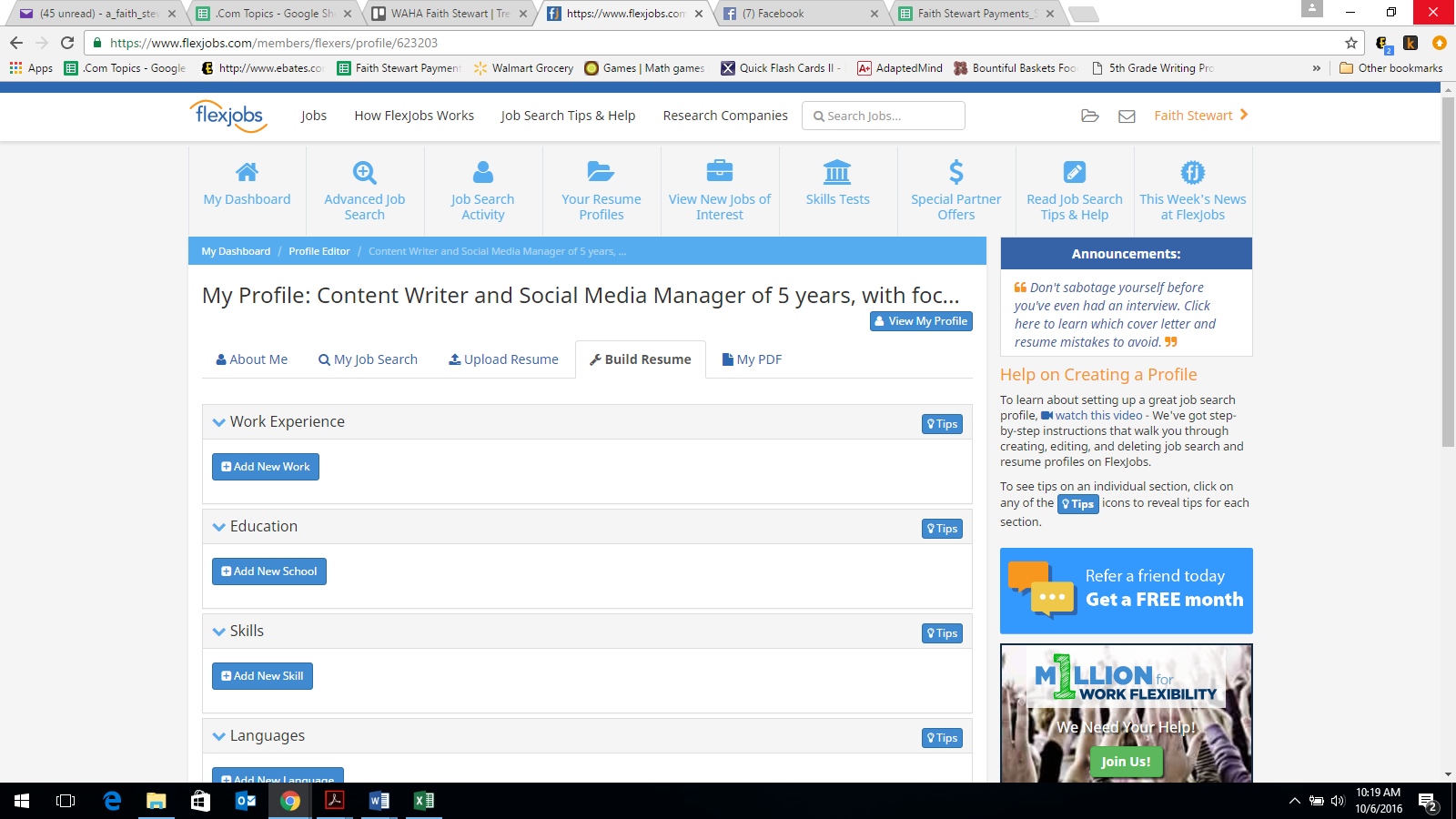Click the FlexJobs logo
The width and height of the screenshot is (1456, 819).
pos(228,116)
